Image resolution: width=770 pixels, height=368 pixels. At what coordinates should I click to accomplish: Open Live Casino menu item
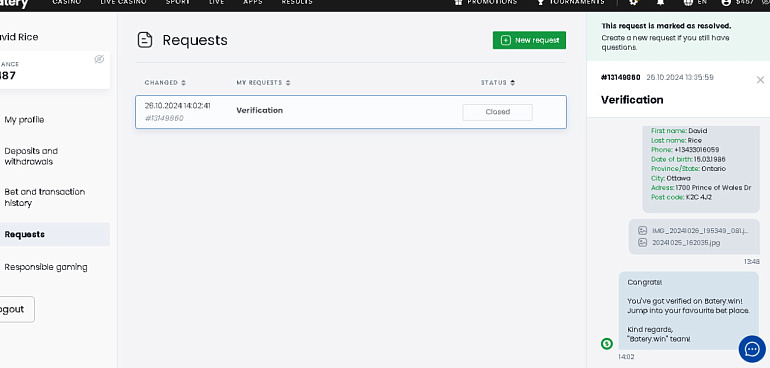tap(123, 2)
